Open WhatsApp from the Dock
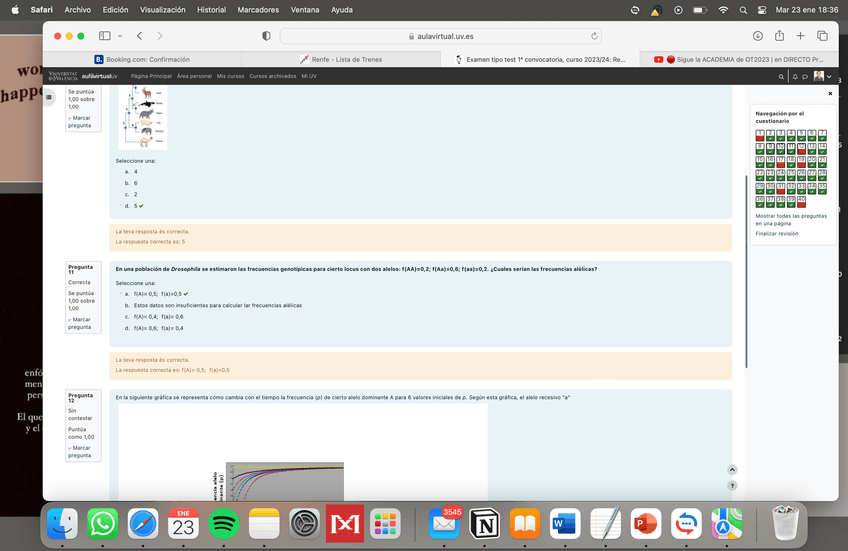The height and width of the screenshot is (551, 848). tap(102, 524)
